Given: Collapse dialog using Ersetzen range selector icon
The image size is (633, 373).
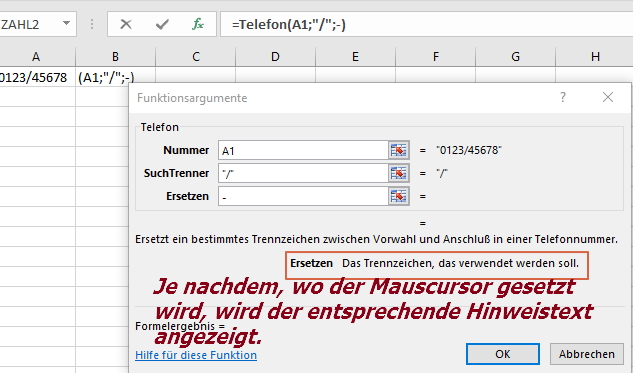Looking at the screenshot, I should [398, 197].
